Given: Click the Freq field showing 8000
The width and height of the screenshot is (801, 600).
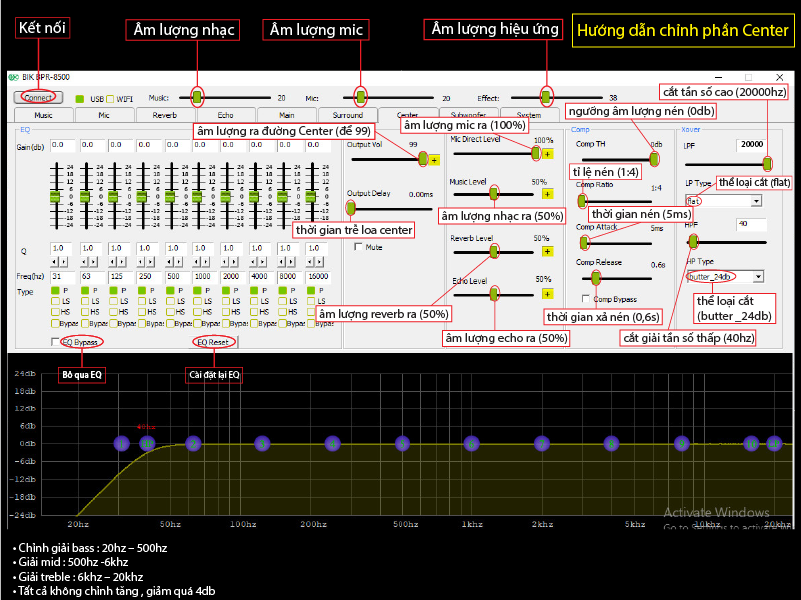Looking at the screenshot, I should coord(289,277).
